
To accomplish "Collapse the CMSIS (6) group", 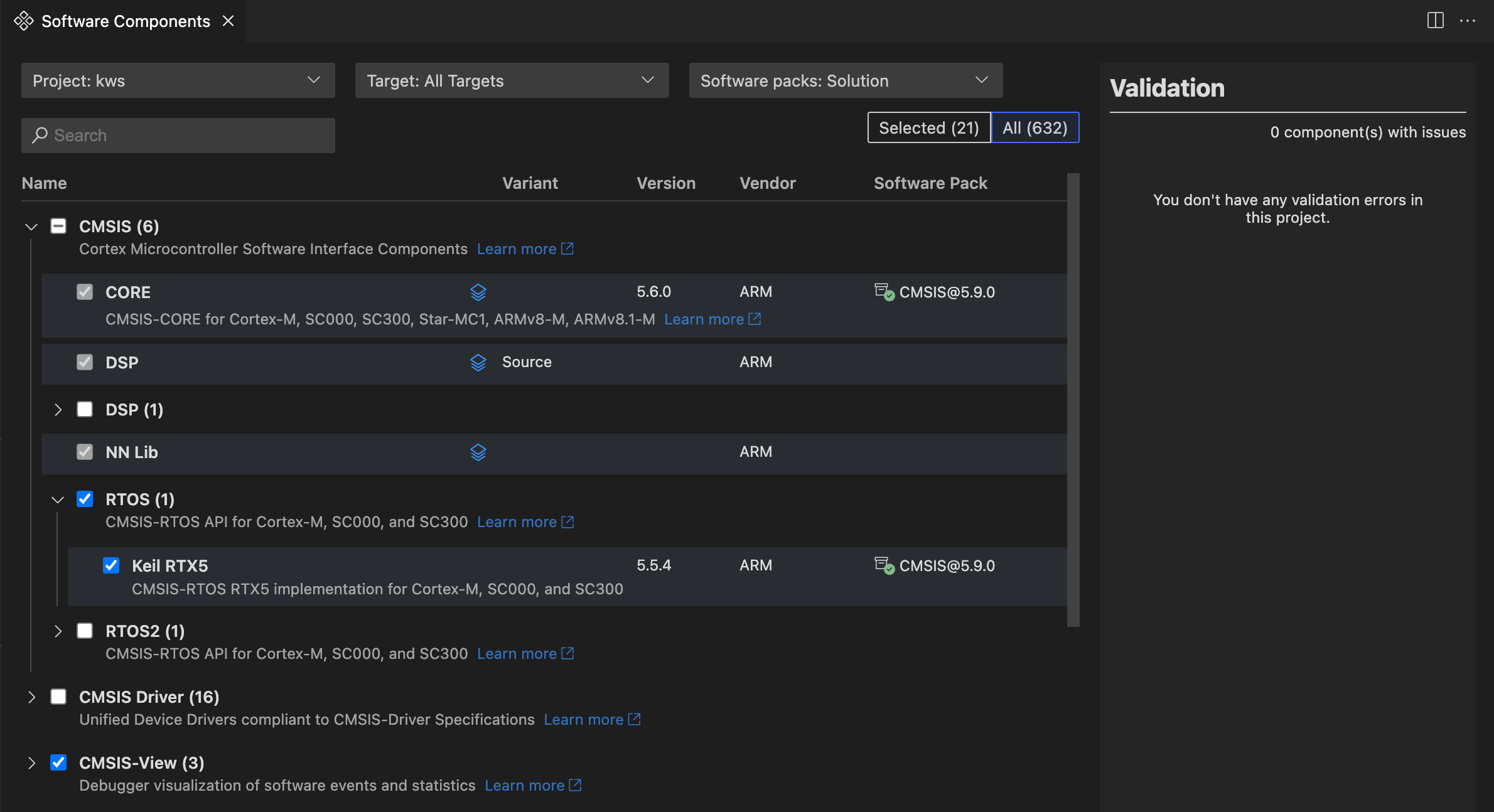I will tap(31, 227).
